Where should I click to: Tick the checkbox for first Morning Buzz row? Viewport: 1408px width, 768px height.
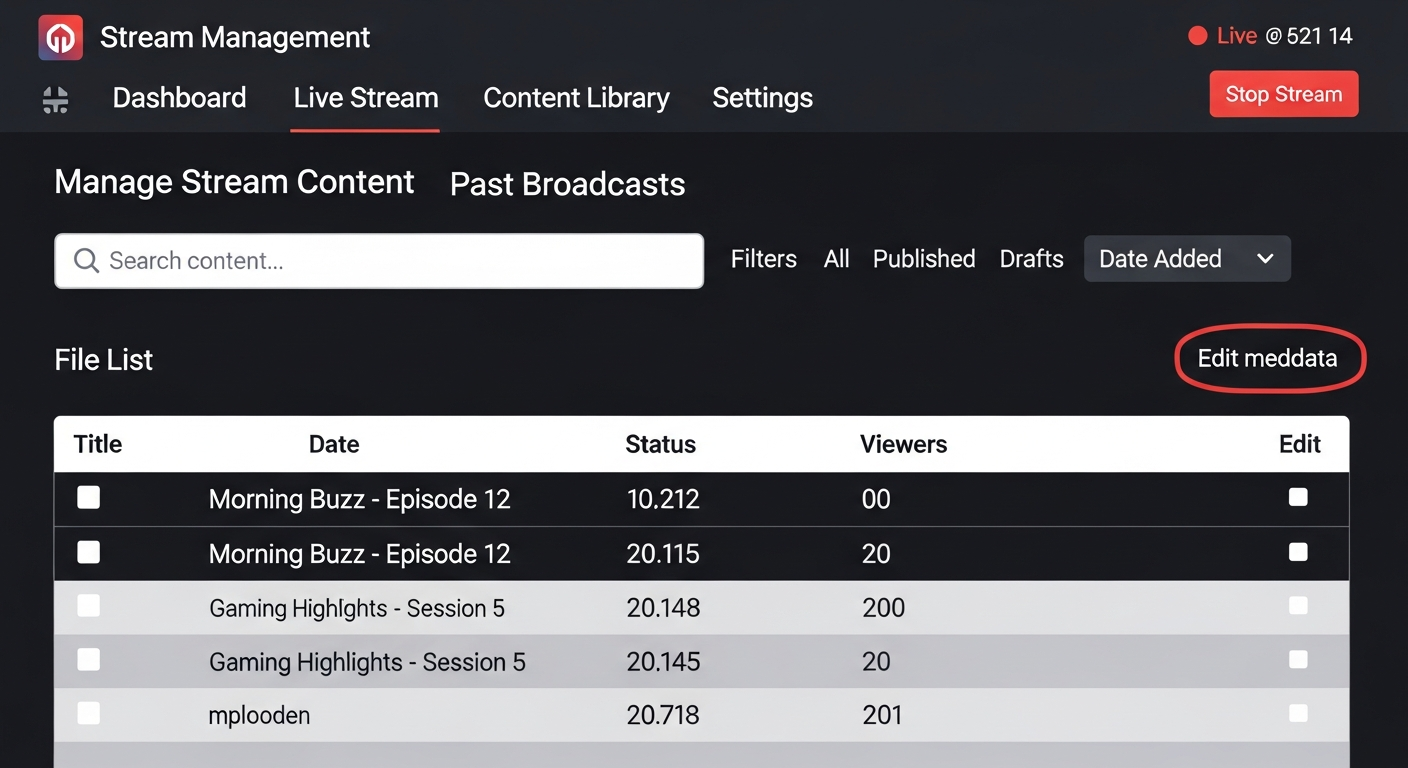click(89, 497)
